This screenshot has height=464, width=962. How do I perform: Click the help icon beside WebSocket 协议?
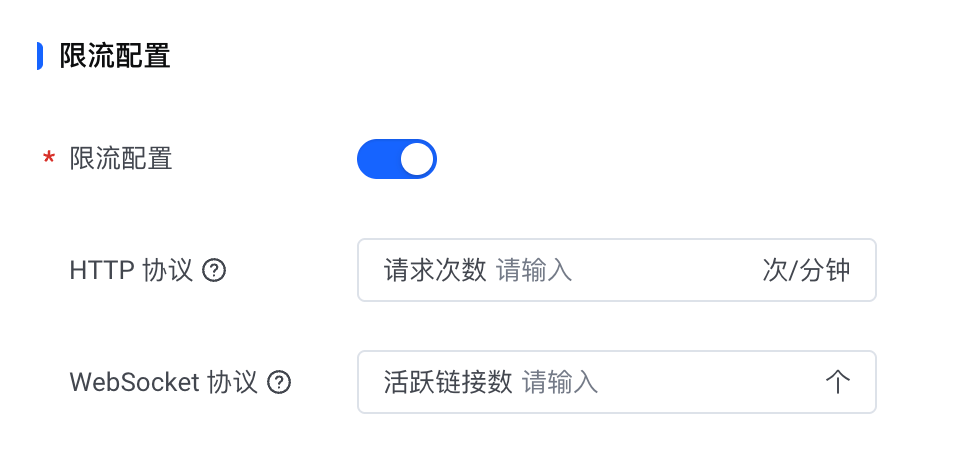coord(279,382)
